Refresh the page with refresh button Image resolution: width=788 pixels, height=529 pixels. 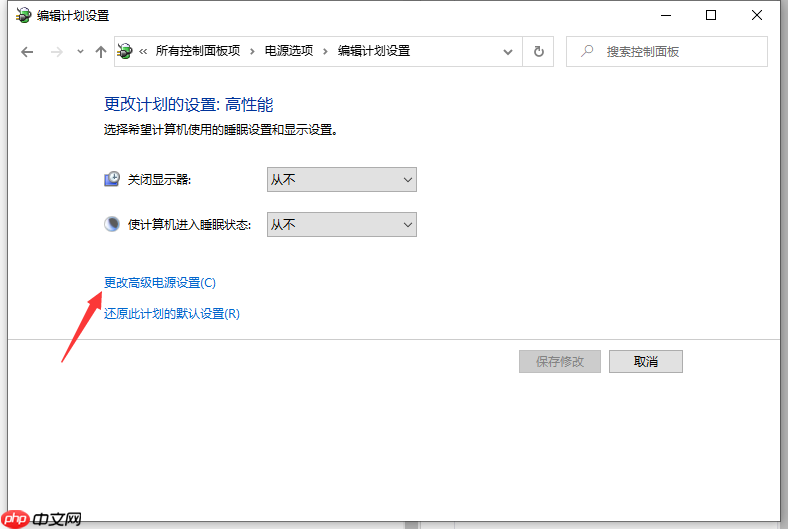tap(538, 51)
